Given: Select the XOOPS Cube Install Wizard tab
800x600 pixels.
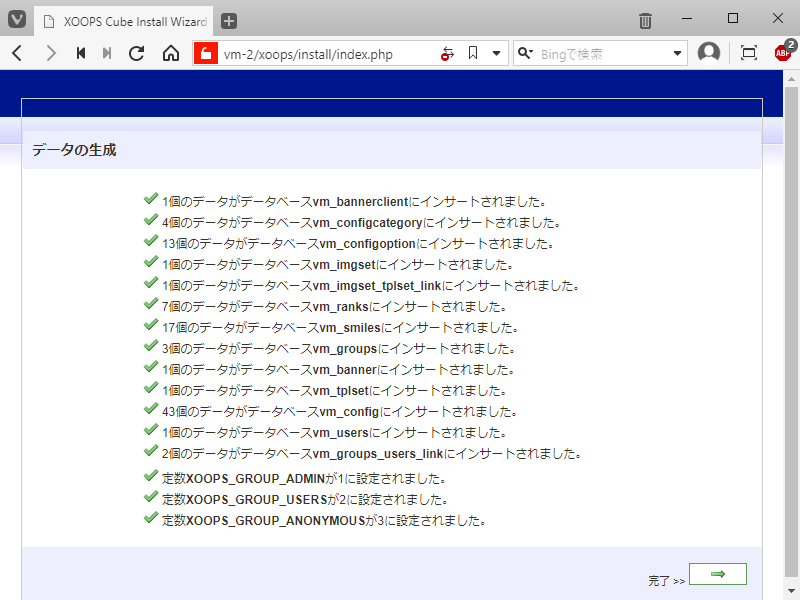Looking at the screenshot, I should pos(124,21).
